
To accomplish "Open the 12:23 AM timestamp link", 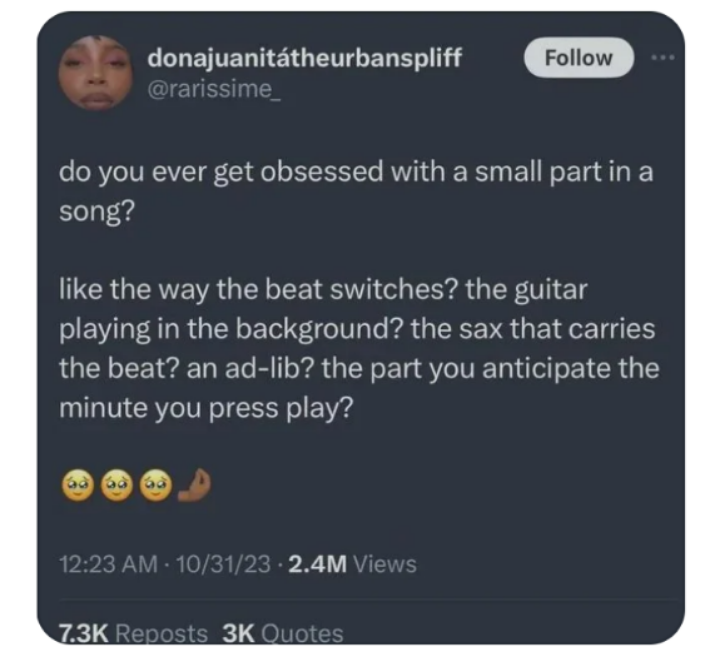I will (109, 564).
